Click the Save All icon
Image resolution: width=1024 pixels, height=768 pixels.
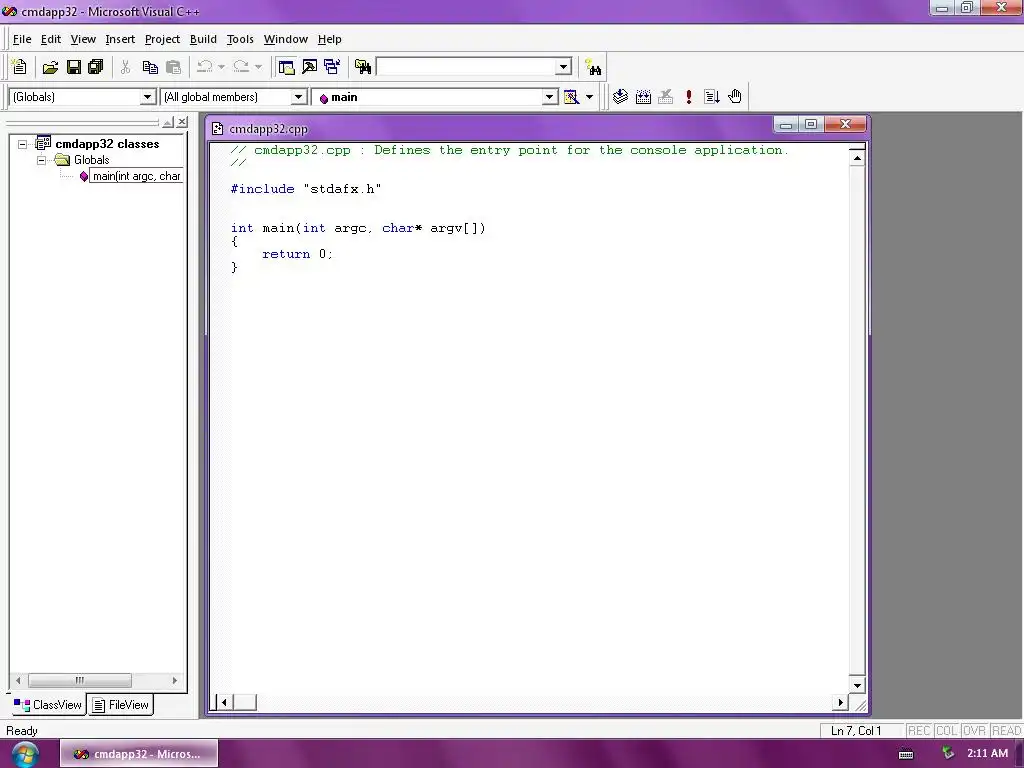pyautogui.click(x=96, y=67)
